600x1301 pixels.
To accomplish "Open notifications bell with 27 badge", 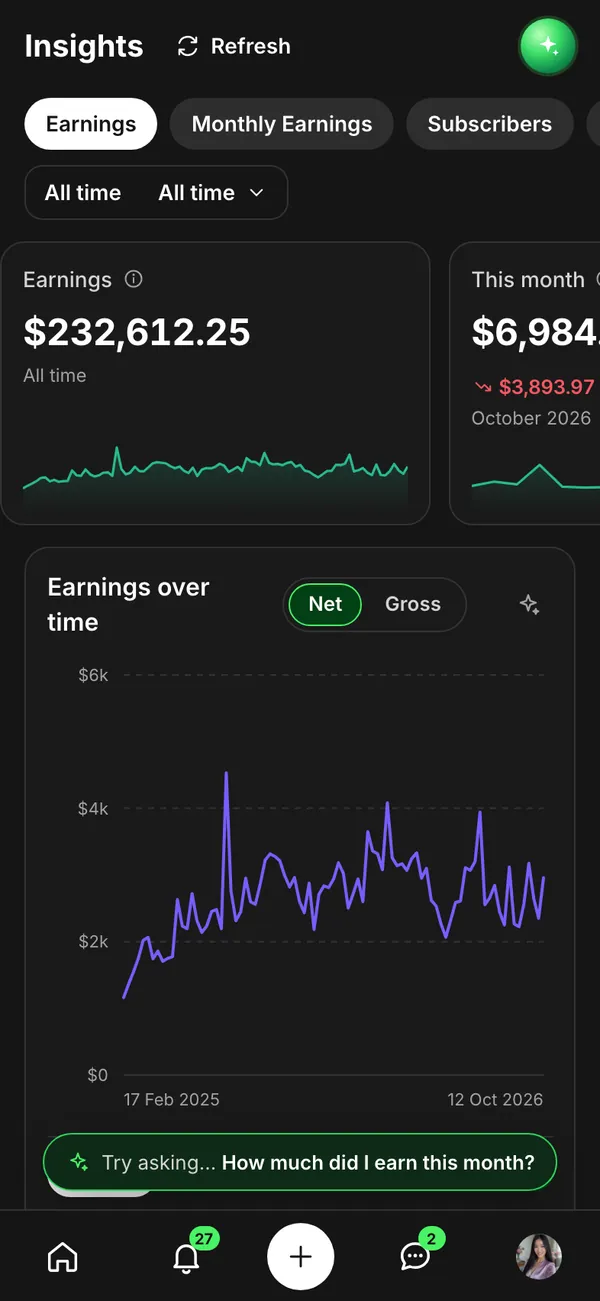I will tap(187, 1256).
